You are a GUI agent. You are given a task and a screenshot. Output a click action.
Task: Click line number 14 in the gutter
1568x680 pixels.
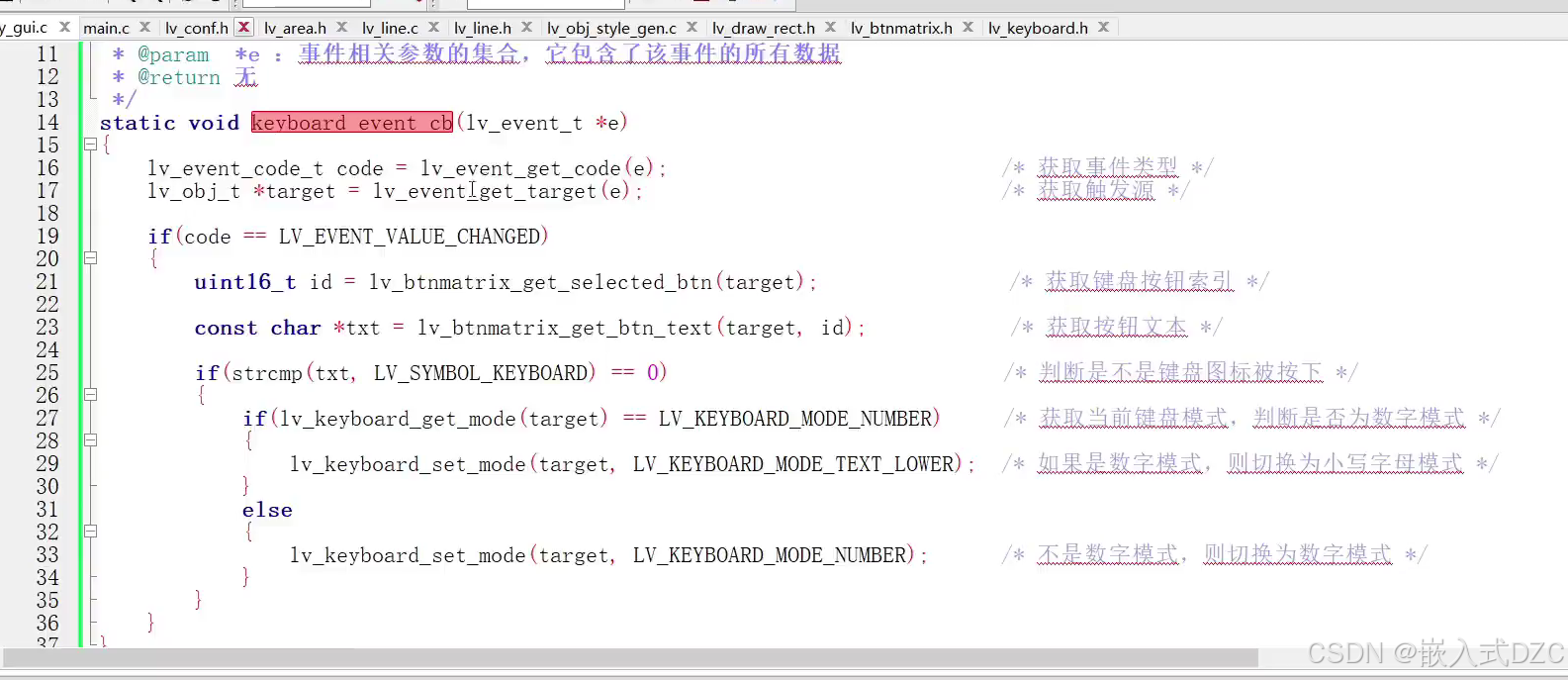coord(47,123)
